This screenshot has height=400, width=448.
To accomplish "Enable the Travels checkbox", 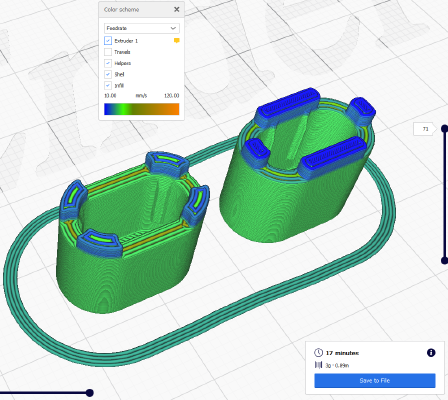I will 108,52.
